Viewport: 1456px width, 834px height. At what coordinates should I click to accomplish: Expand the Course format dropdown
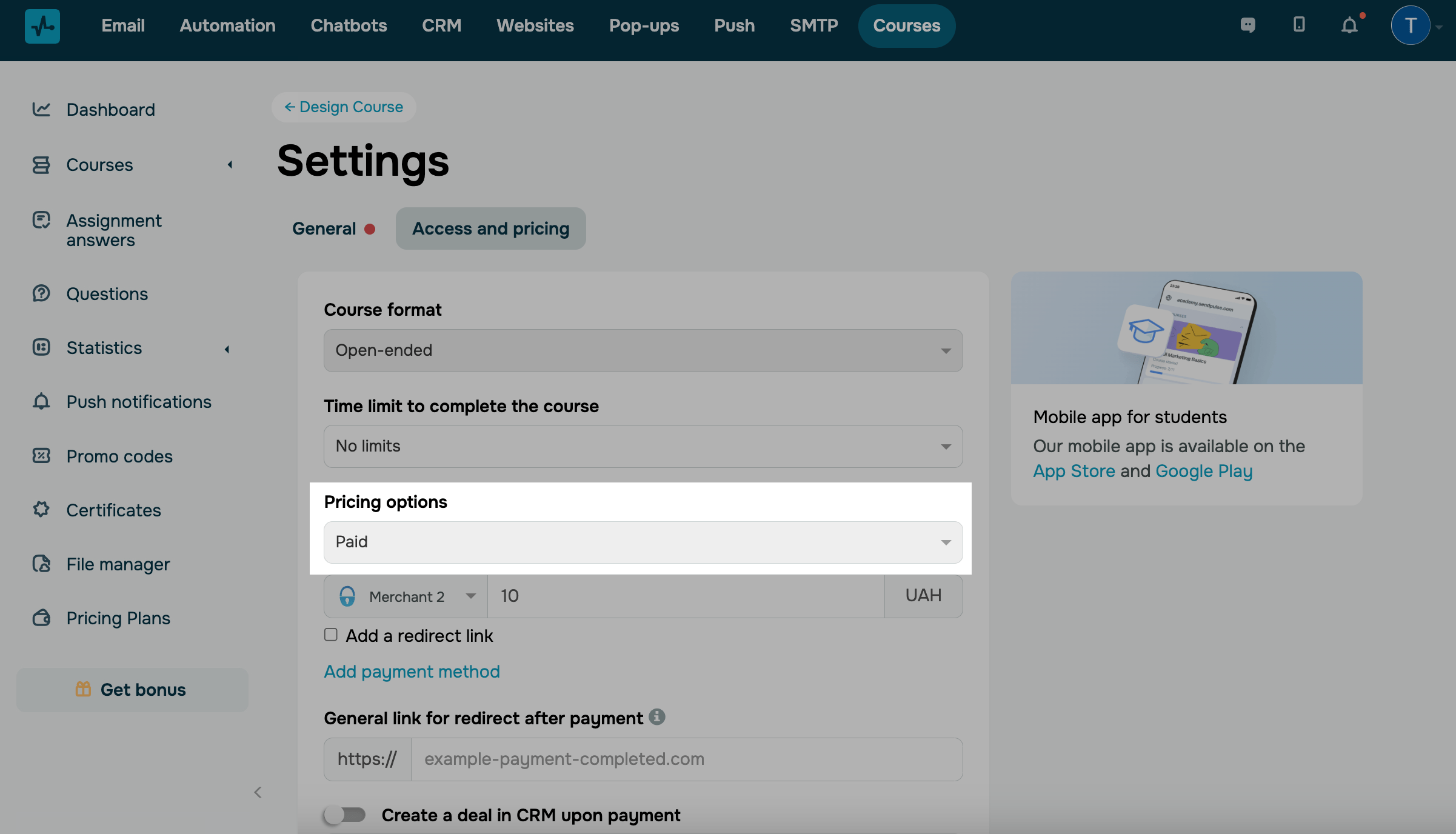coord(643,350)
